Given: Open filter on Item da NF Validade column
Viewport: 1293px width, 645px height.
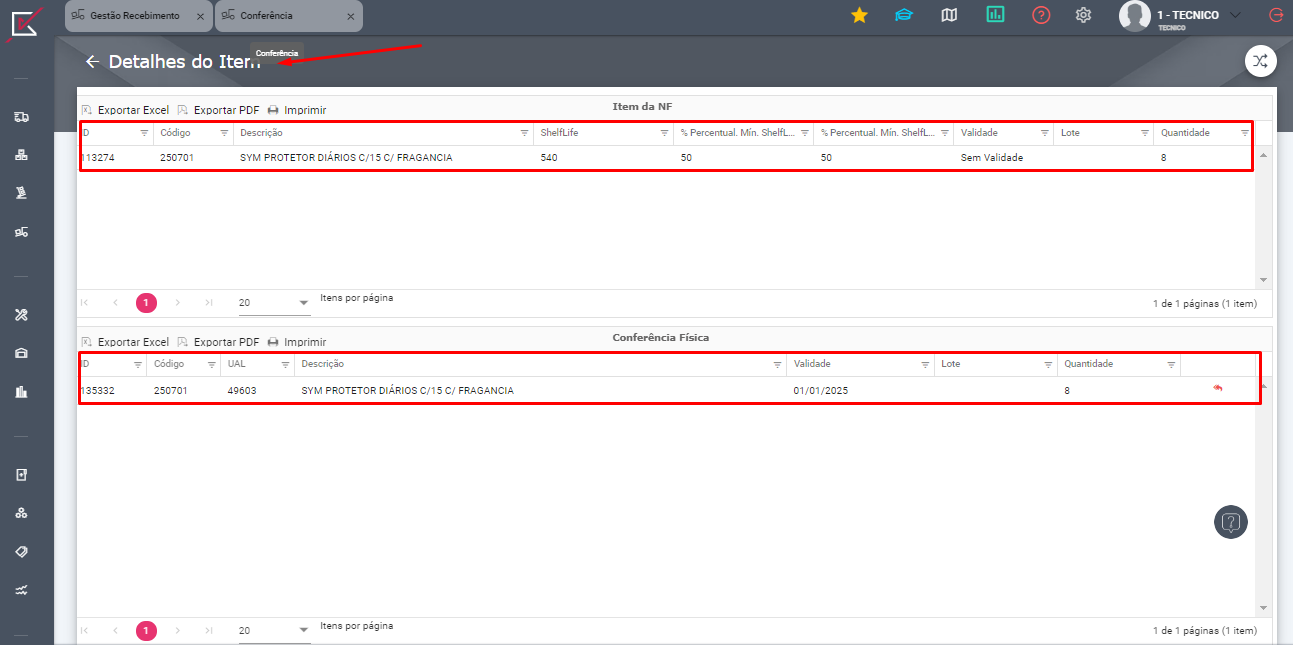Looking at the screenshot, I should 1044,133.
